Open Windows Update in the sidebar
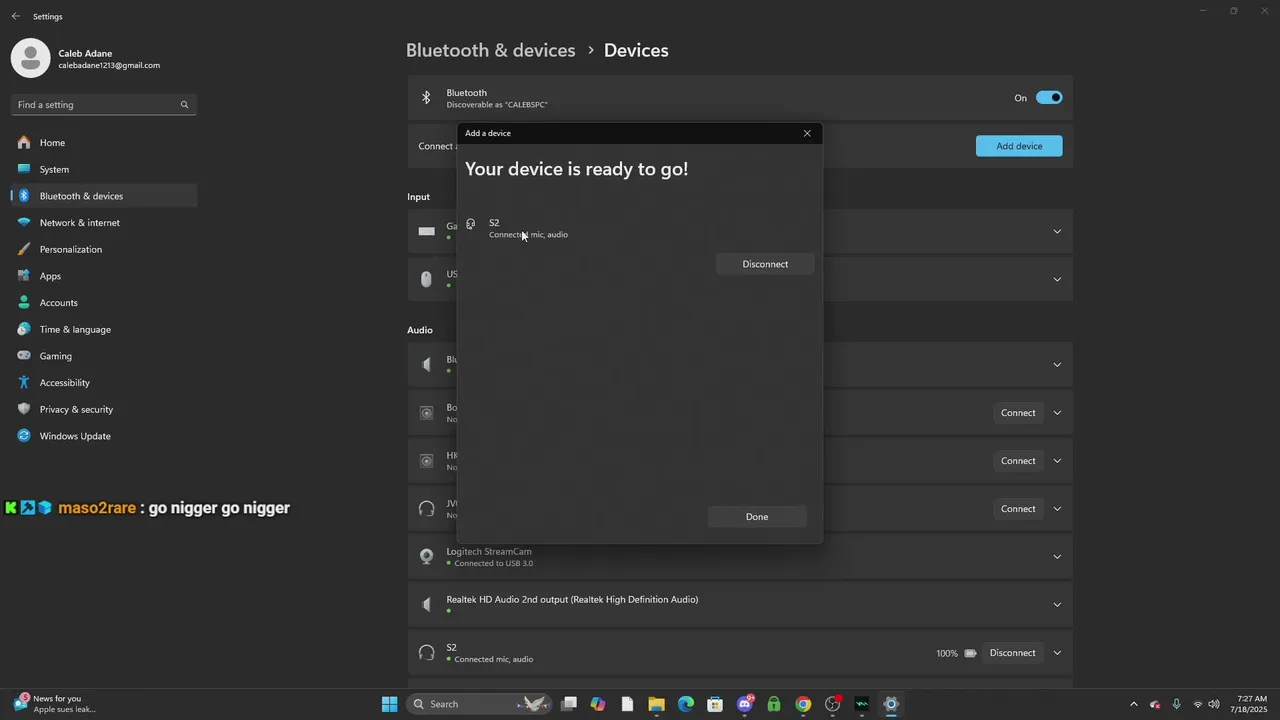 pyautogui.click(x=104, y=436)
